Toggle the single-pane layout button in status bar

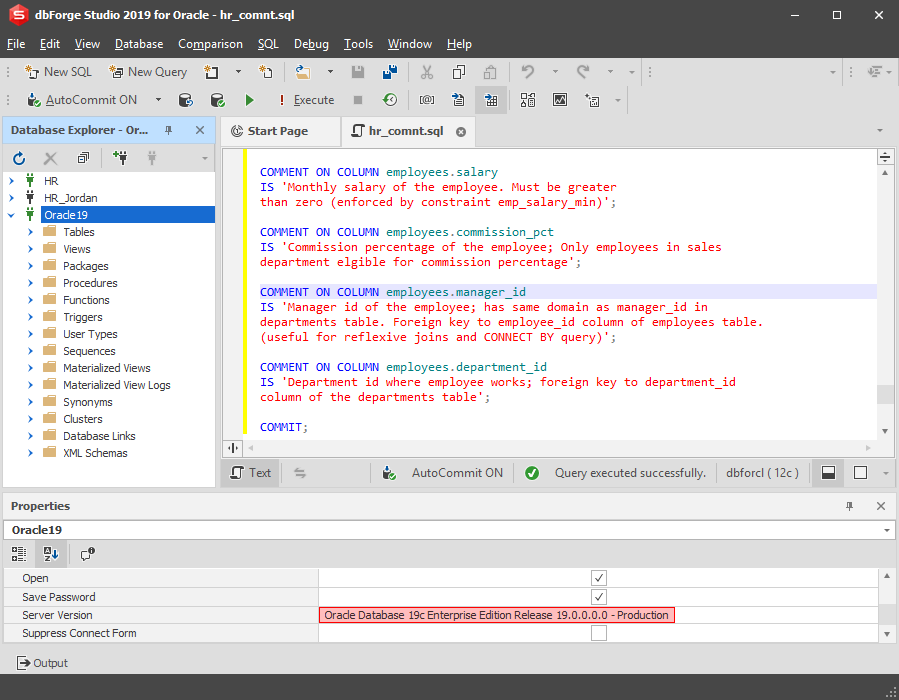coord(860,473)
